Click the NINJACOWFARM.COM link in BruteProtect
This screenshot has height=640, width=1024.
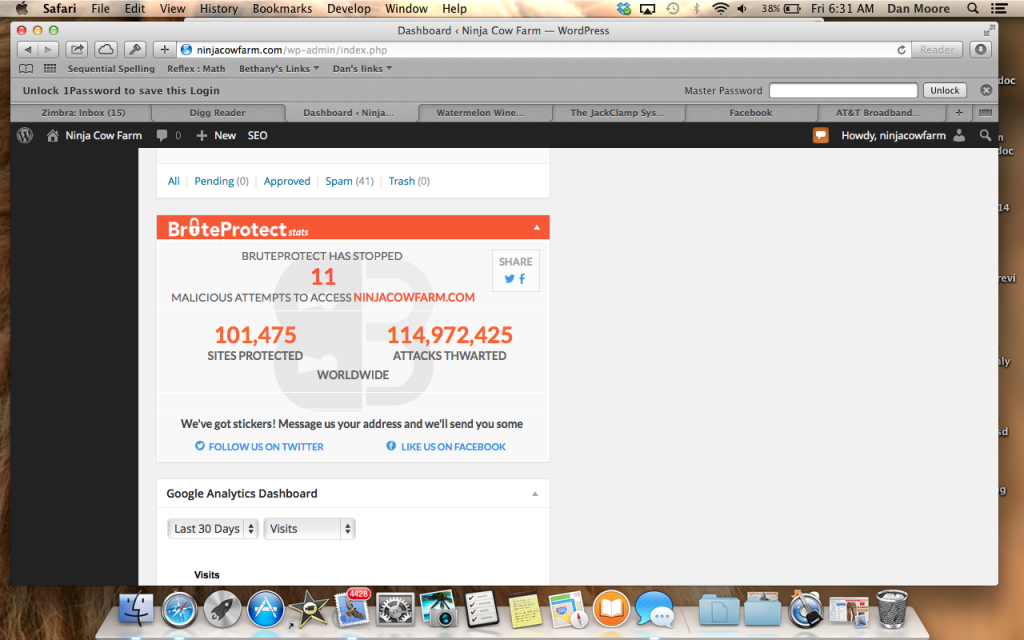[x=414, y=297]
